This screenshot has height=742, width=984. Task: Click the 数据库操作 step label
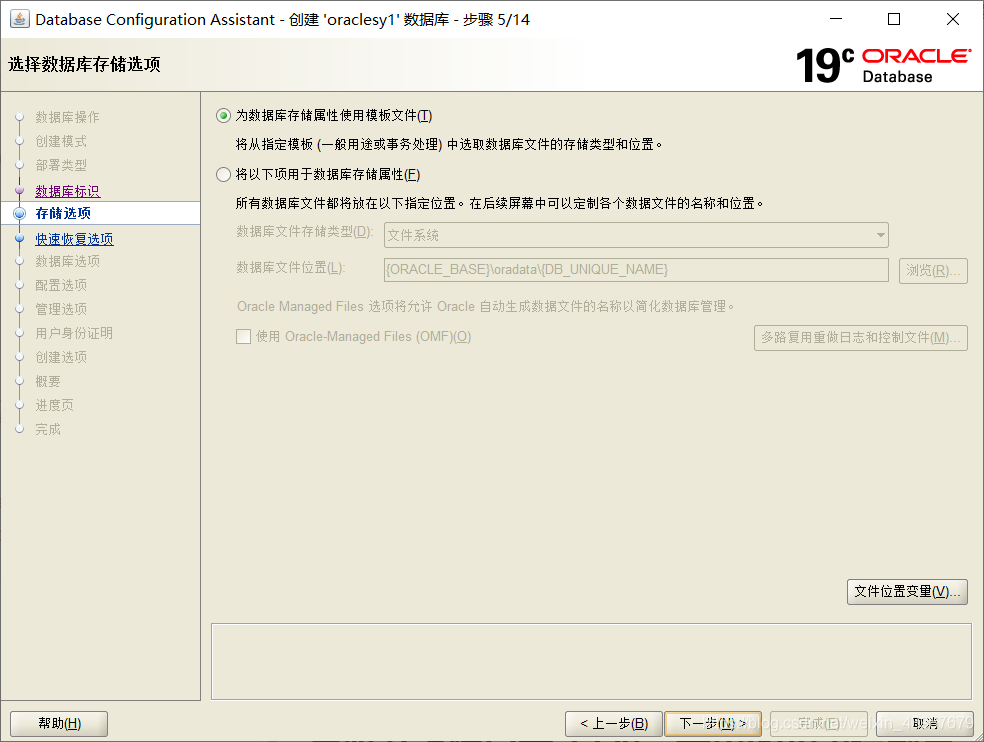pos(67,117)
